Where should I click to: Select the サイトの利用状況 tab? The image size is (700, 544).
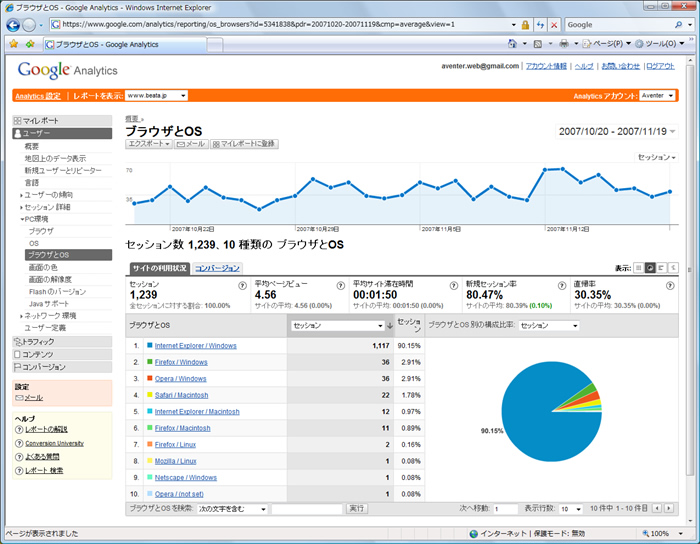159,268
